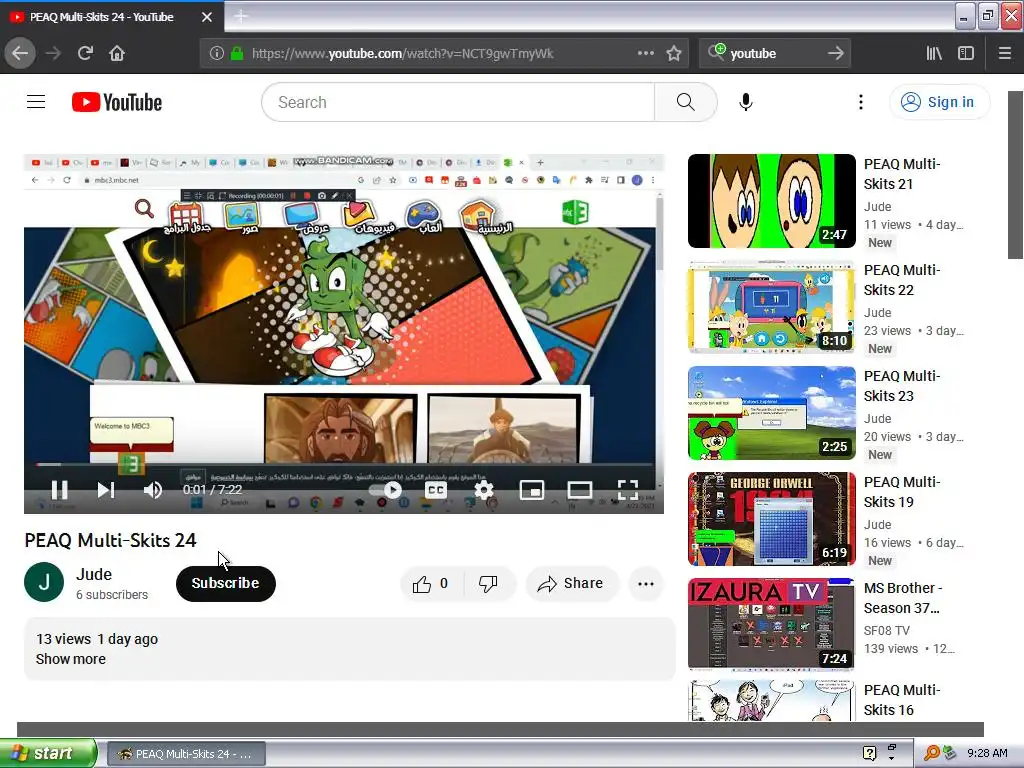The height and width of the screenshot is (768, 1024).
Task: Open the Jude channel name link
Action: pyautogui.click(x=94, y=574)
